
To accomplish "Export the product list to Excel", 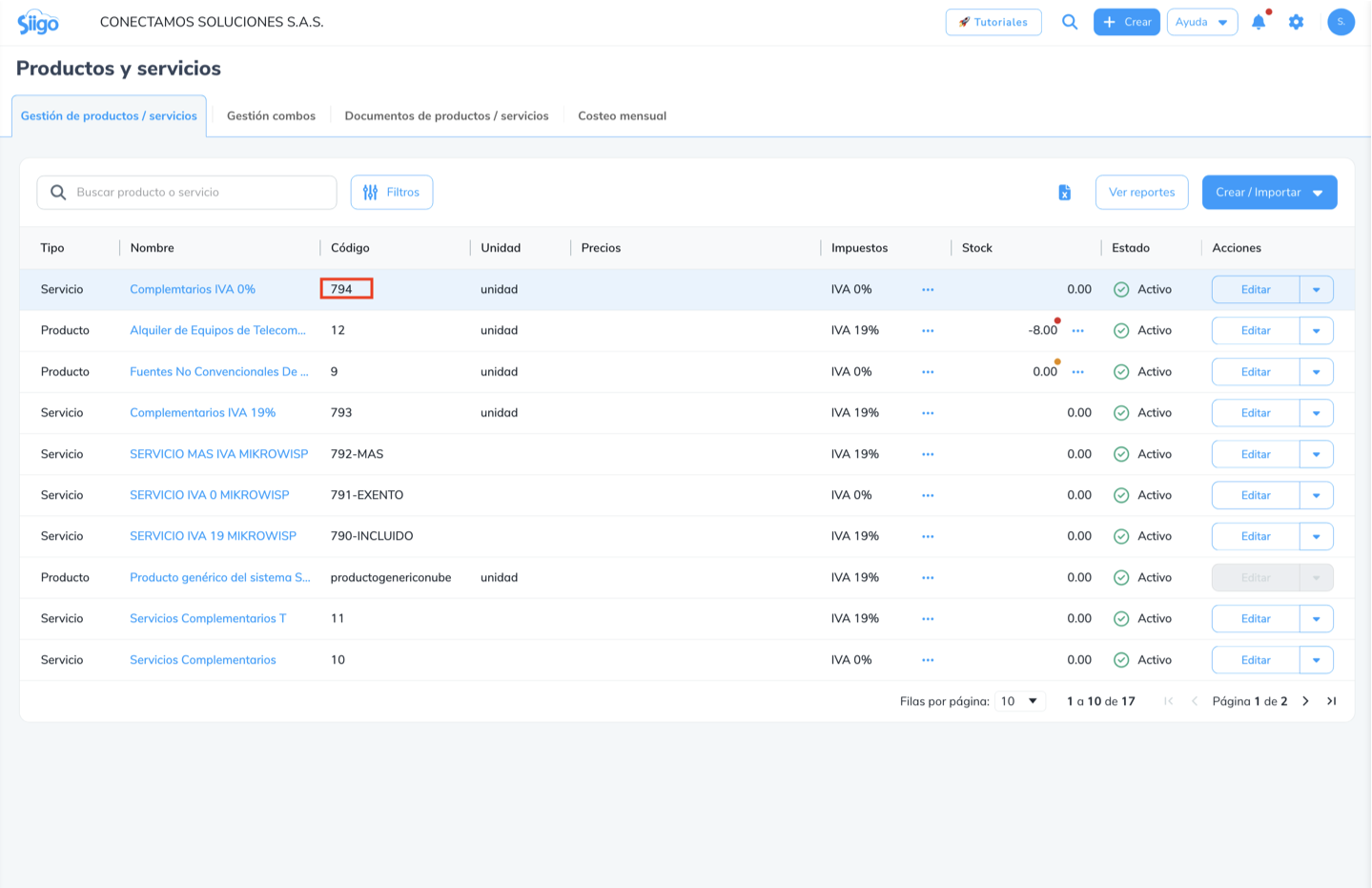I will [x=1065, y=193].
